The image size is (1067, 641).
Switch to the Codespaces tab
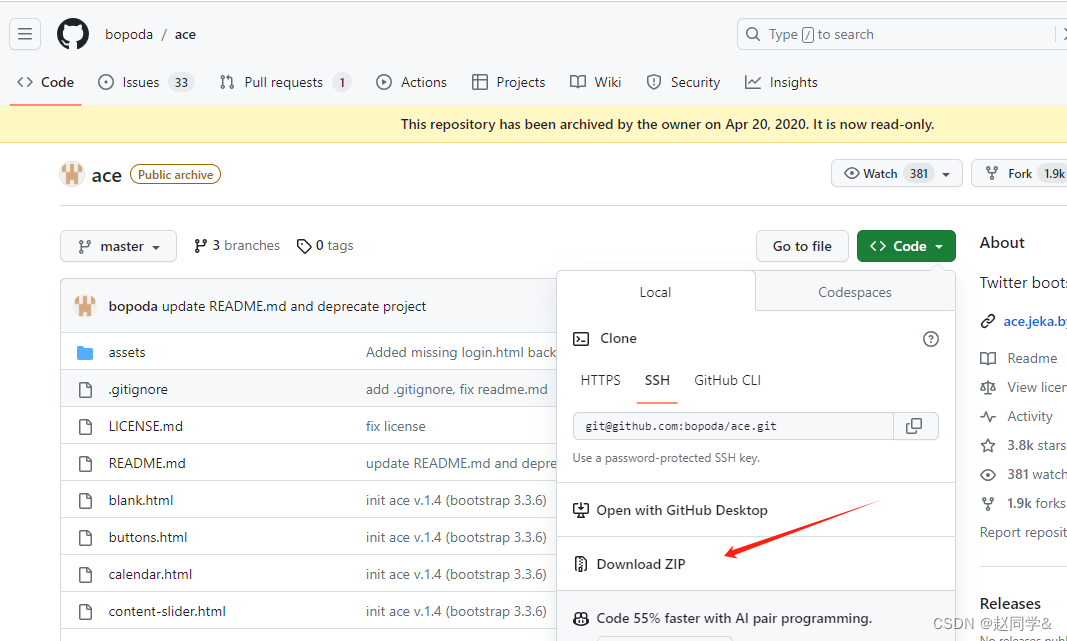[854, 291]
